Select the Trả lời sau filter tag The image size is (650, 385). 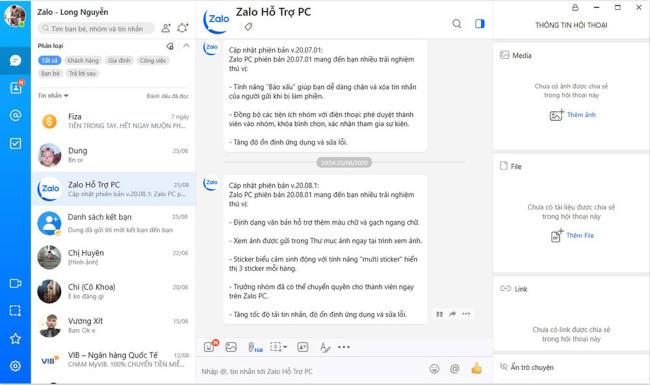pos(82,73)
